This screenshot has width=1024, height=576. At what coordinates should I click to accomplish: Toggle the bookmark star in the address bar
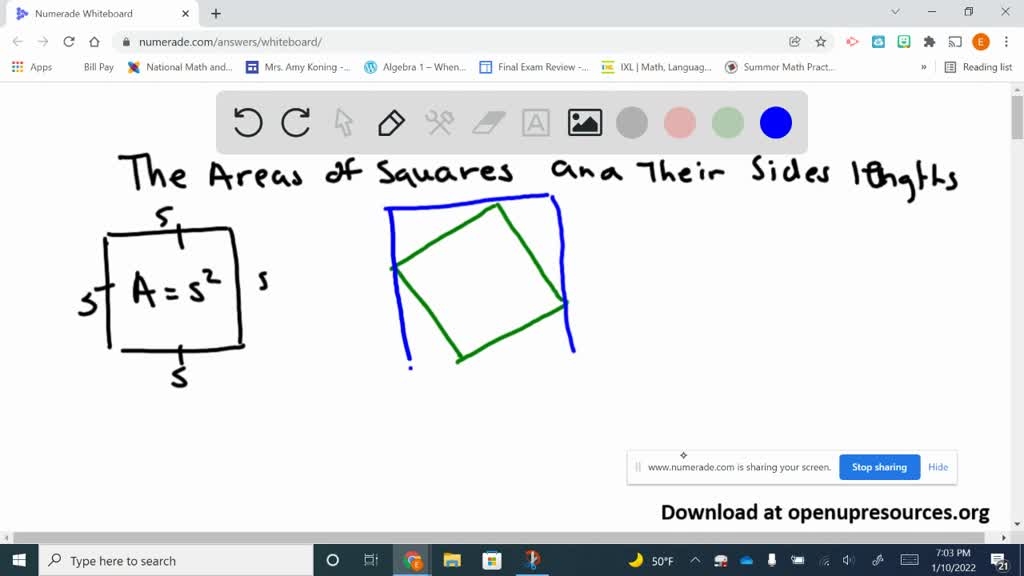click(820, 43)
